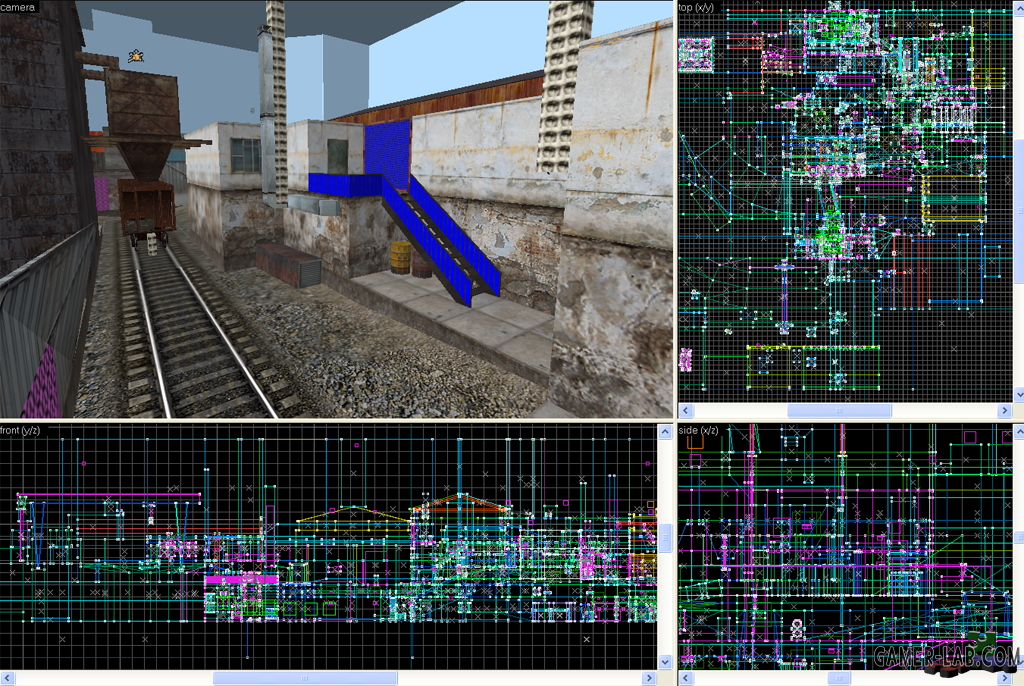Click right scroll arrow of top view

(1005, 410)
